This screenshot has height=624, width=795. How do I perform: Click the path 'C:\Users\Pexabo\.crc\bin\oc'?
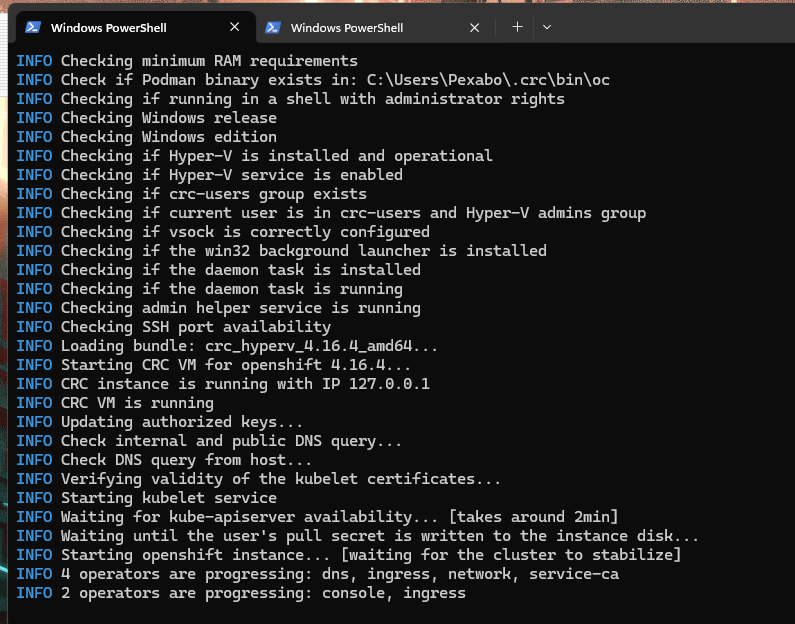488,80
